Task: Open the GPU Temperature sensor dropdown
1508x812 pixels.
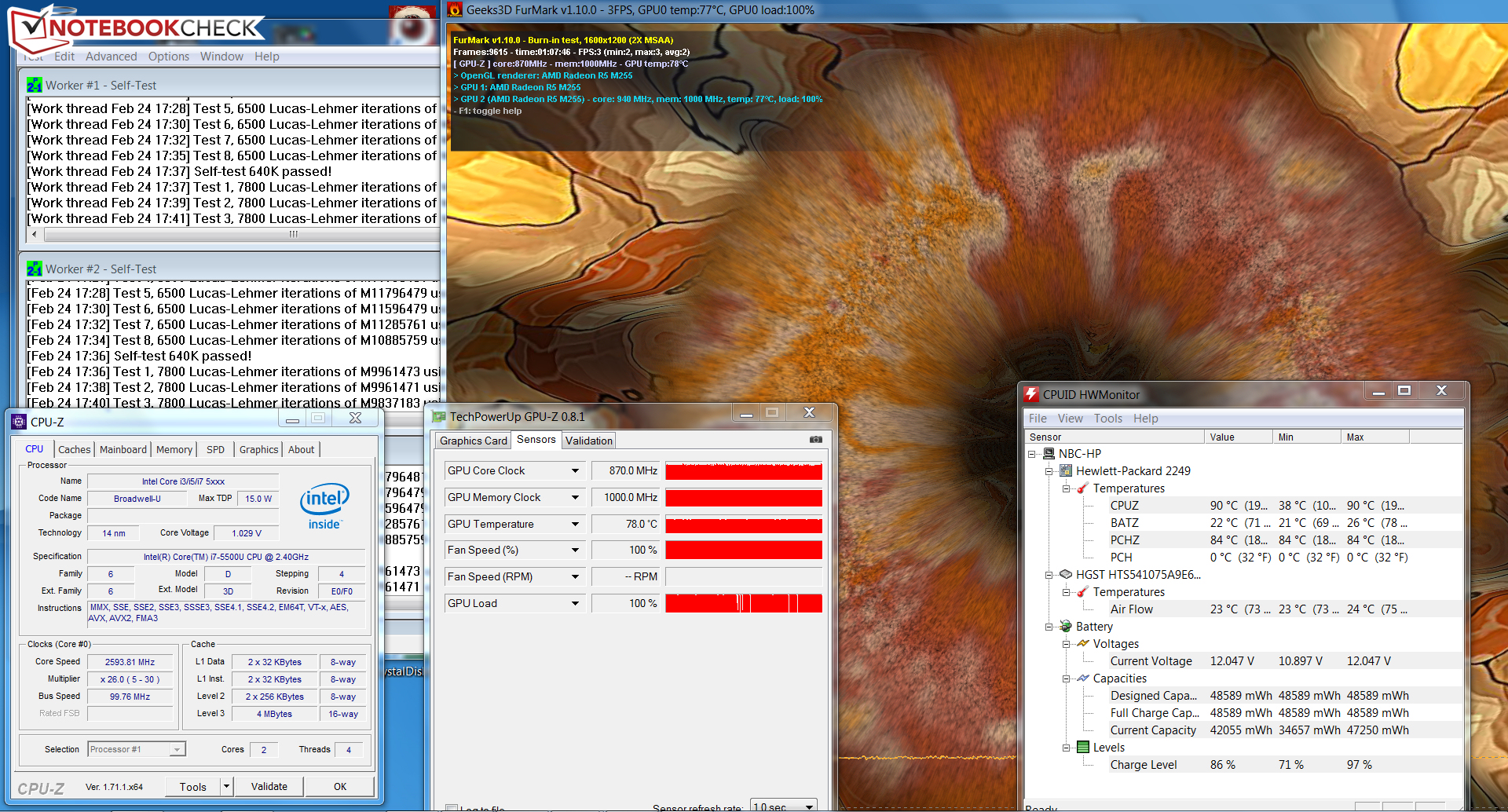Action: 575,525
